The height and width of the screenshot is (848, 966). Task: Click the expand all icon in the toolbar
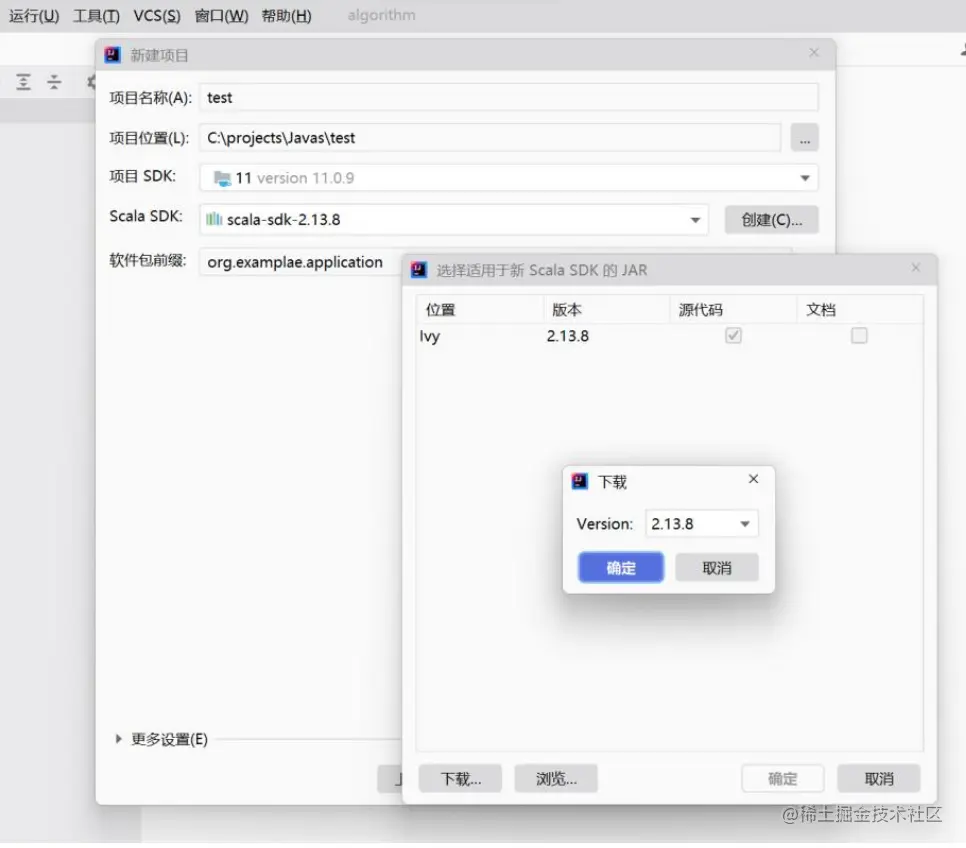[x=23, y=82]
